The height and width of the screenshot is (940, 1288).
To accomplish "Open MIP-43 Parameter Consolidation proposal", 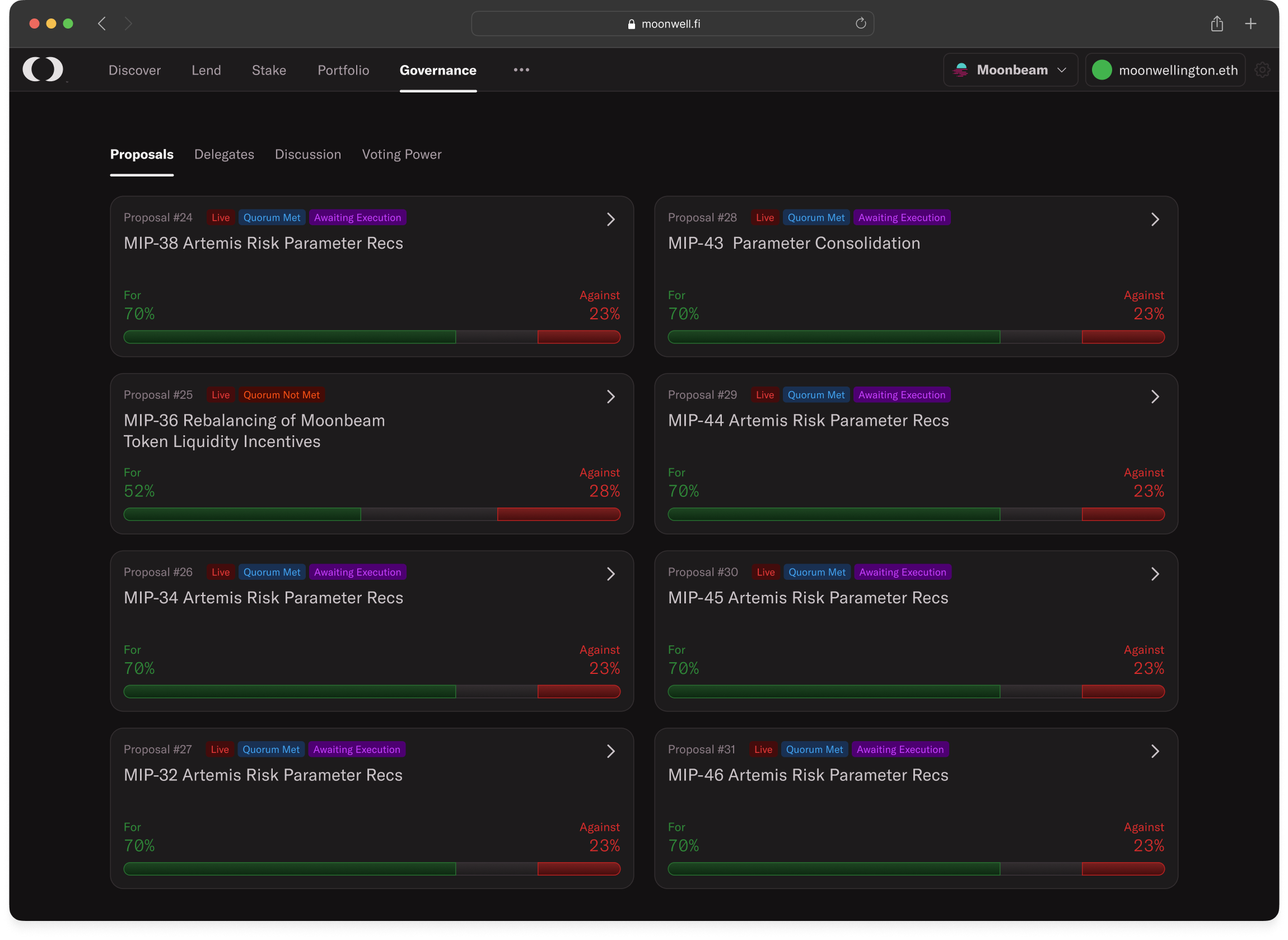I will tap(794, 243).
